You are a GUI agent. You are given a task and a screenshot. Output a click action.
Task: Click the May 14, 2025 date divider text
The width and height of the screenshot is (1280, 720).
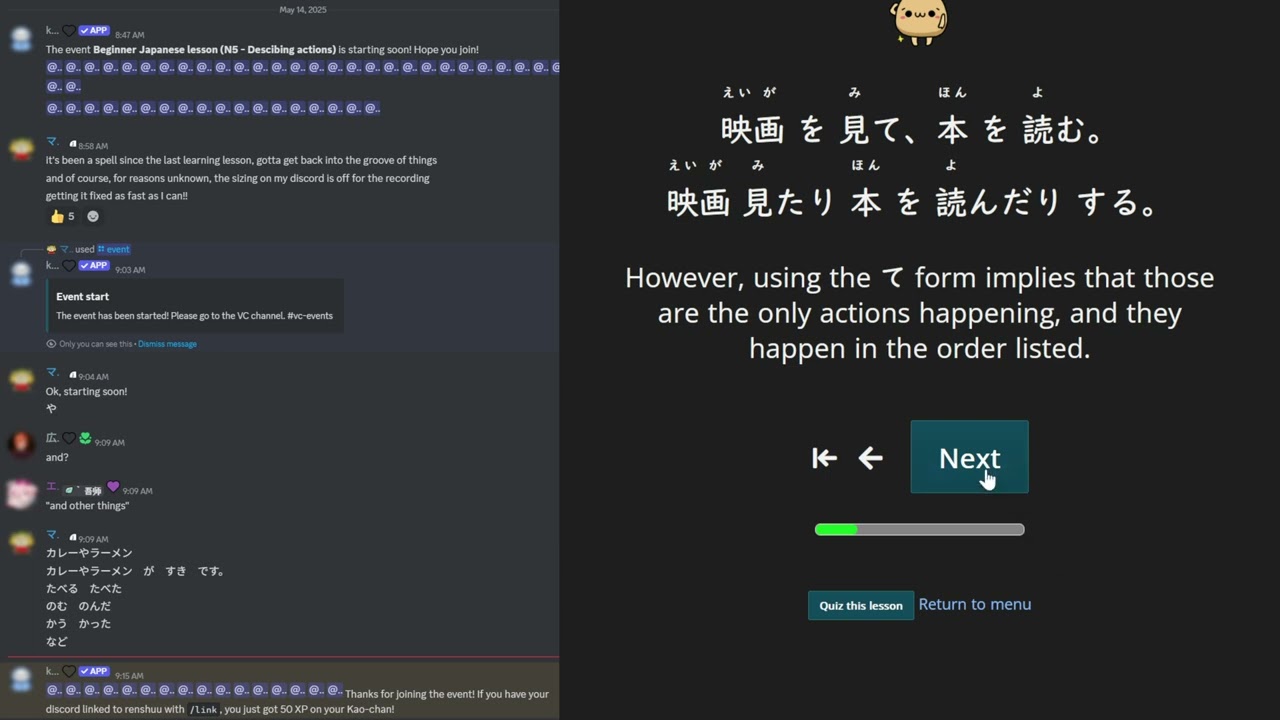pyautogui.click(x=303, y=10)
